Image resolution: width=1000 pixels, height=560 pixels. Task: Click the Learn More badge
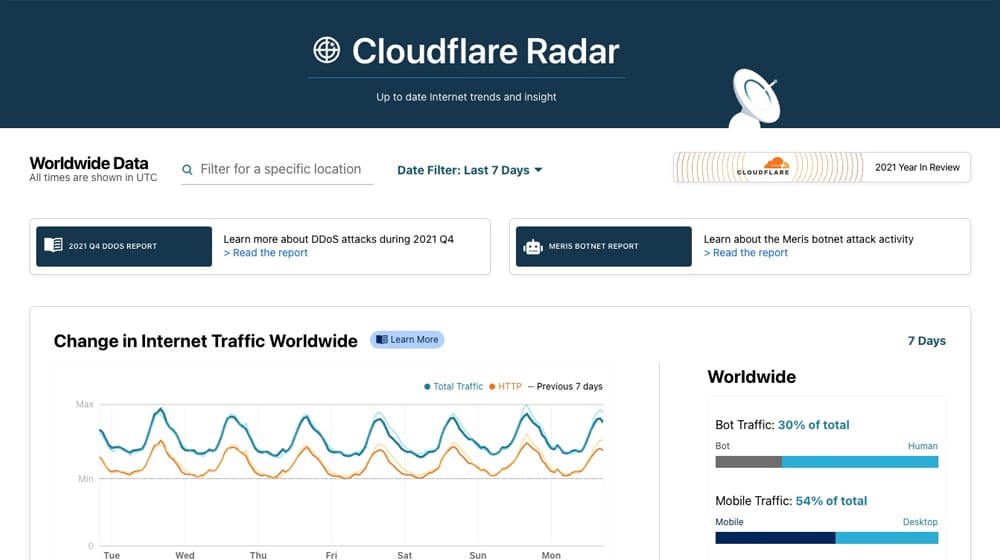tap(407, 340)
